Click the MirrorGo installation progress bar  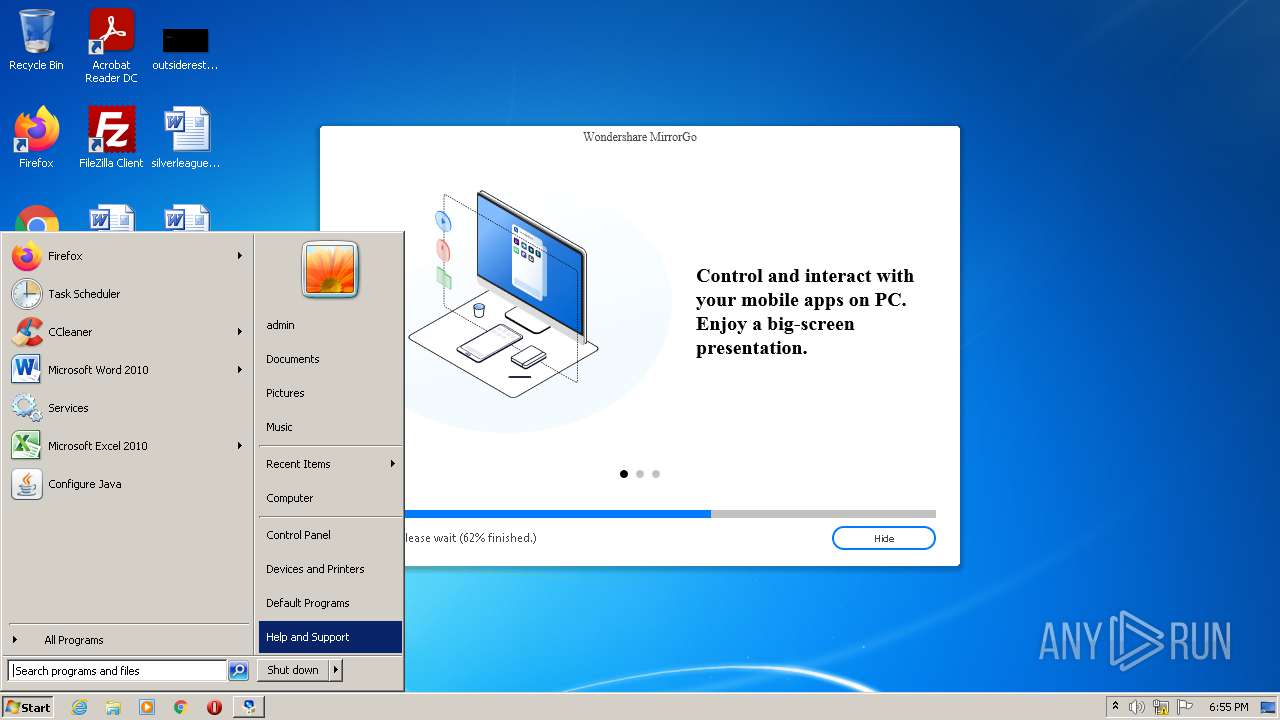[x=670, y=514]
